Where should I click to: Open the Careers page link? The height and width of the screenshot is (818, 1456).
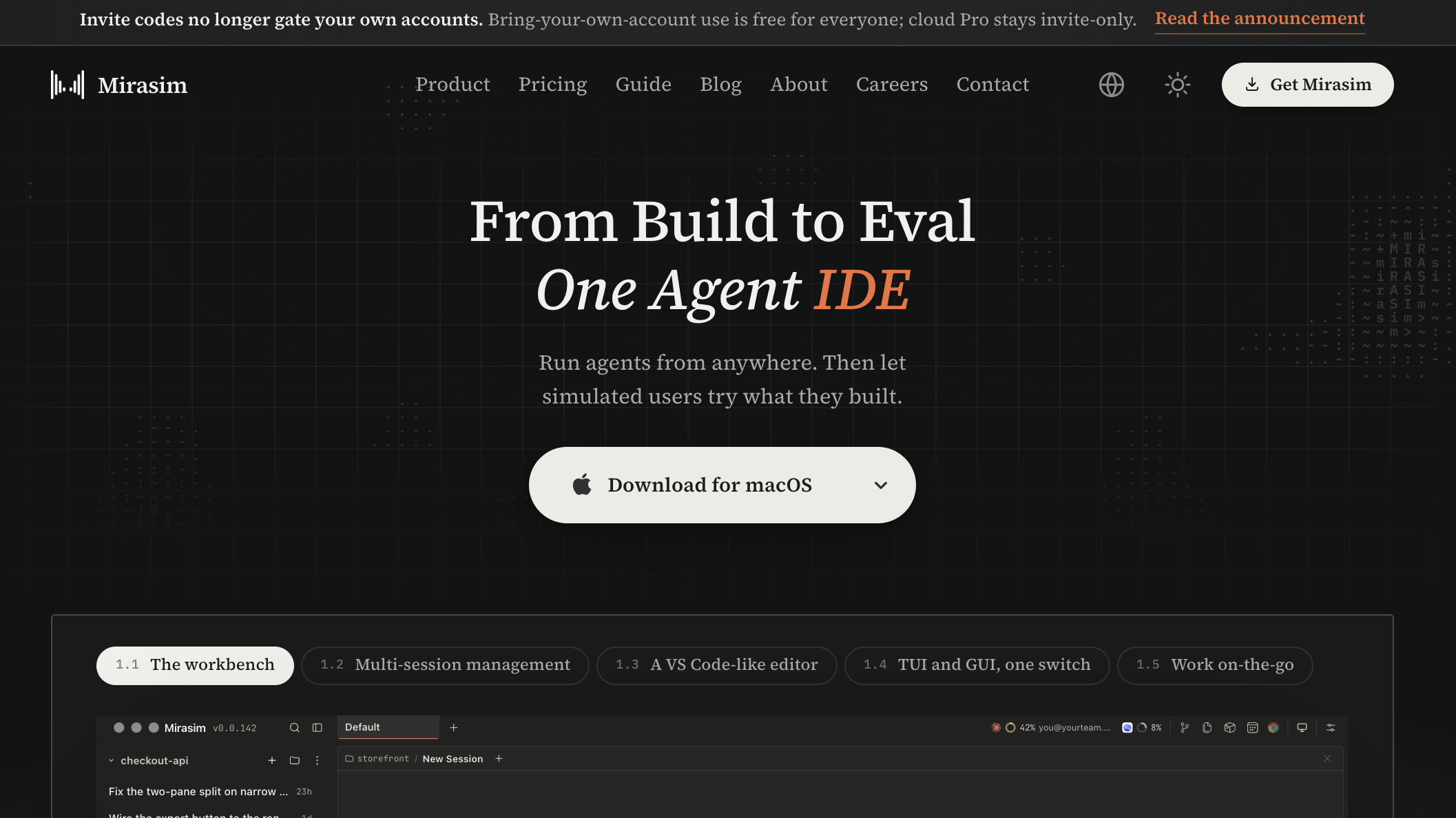(892, 84)
